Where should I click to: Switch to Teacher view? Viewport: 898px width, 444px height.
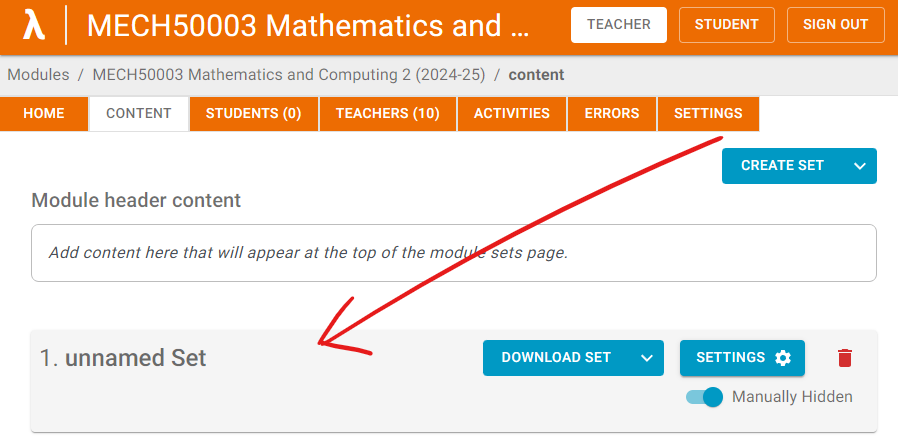[618, 25]
